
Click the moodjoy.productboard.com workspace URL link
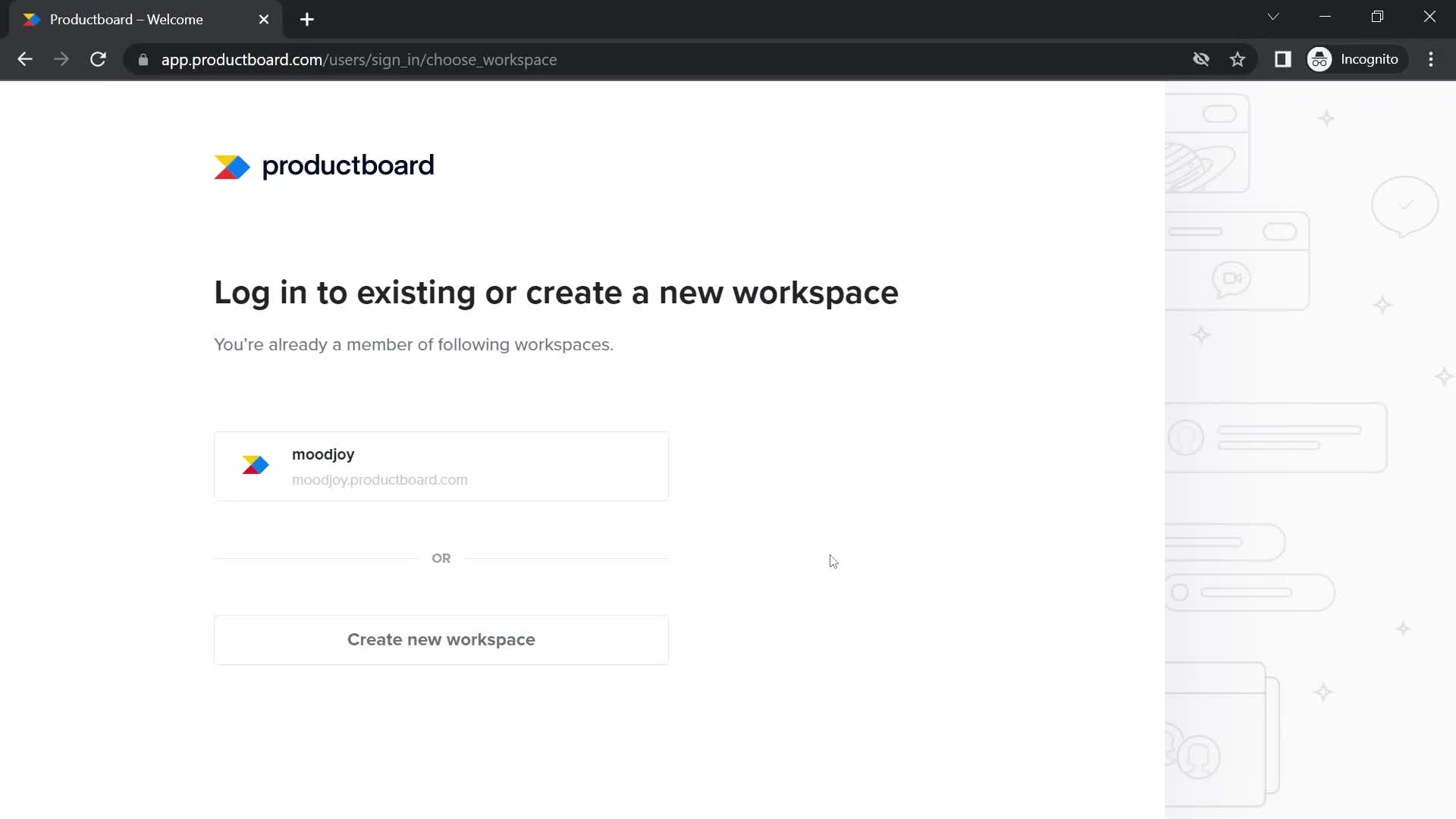coord(380,480)
